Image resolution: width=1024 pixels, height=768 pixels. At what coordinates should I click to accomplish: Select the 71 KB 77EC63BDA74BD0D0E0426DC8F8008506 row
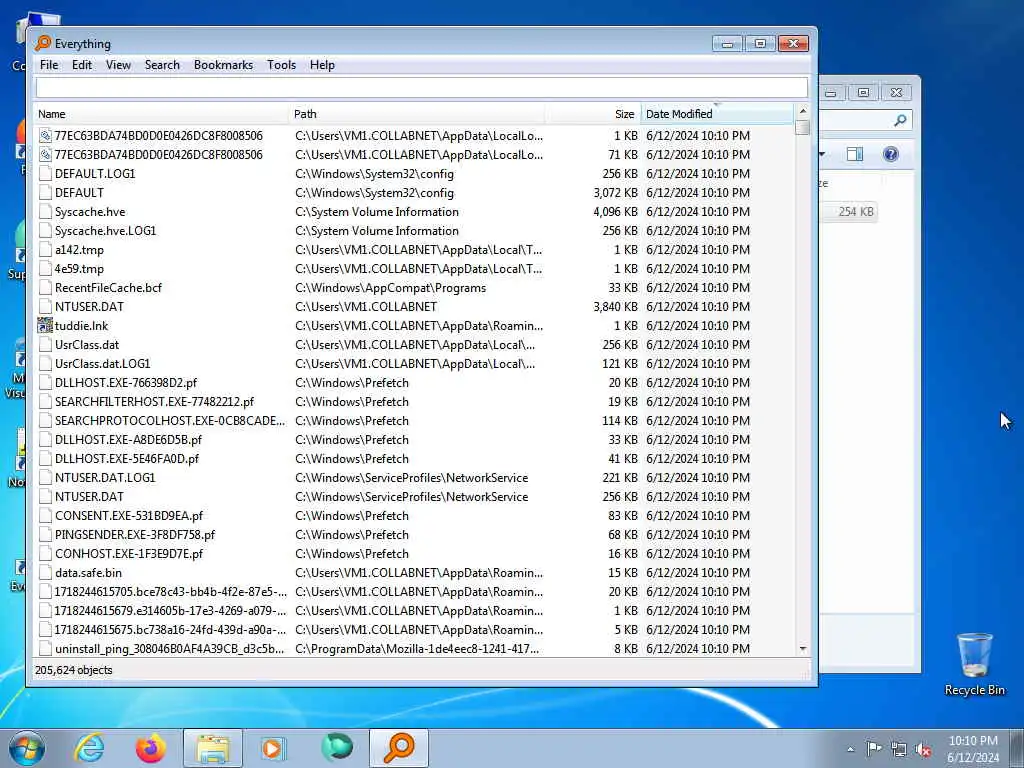[414, 155]
